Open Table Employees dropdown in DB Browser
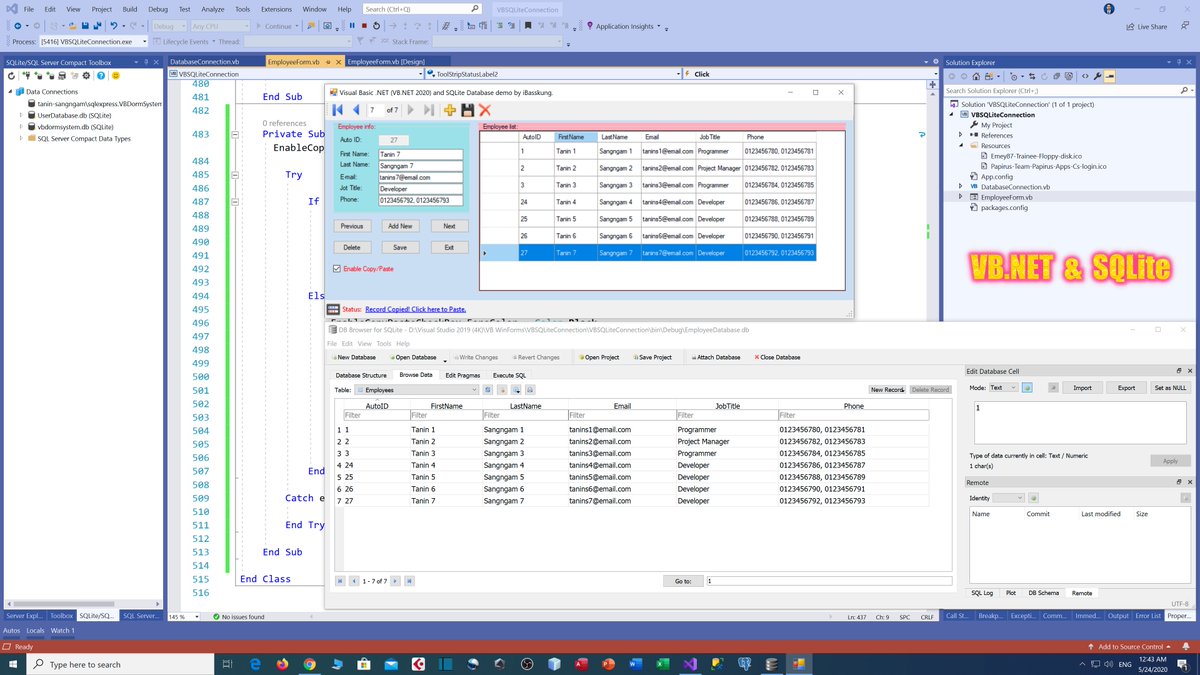 pyautogui.click(x=416, y=389)
